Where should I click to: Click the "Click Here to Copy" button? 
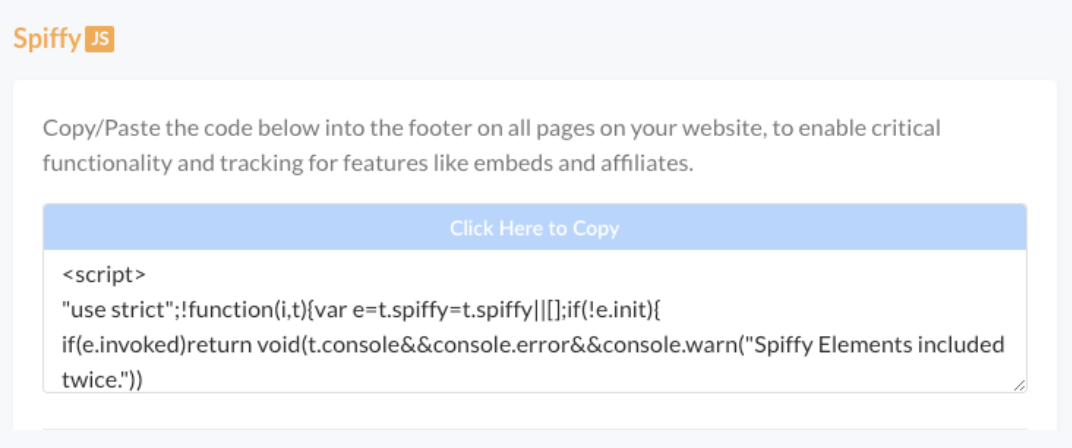click(535, 227)
